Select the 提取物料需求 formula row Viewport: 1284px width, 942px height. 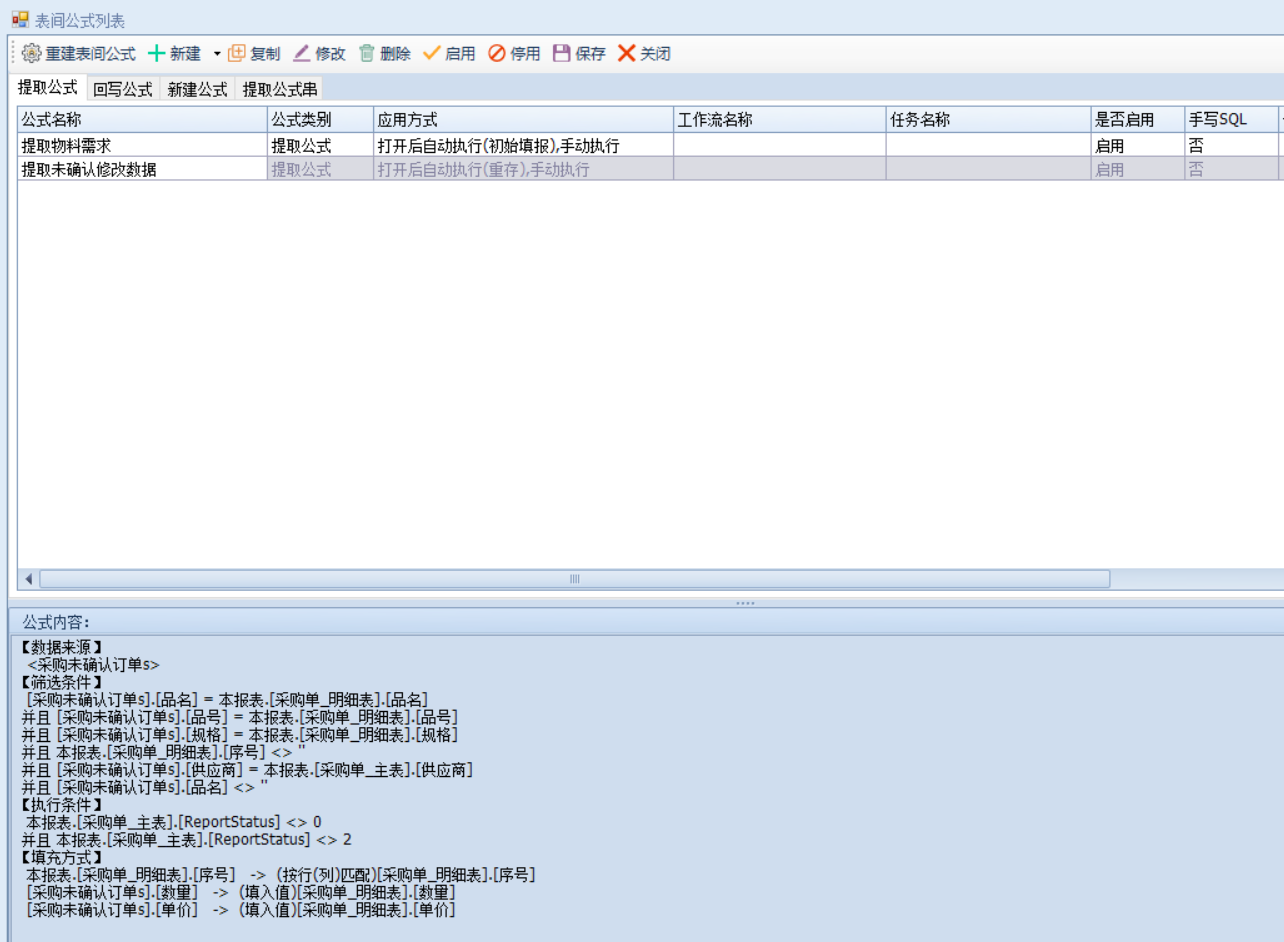[x=140, y=146]
